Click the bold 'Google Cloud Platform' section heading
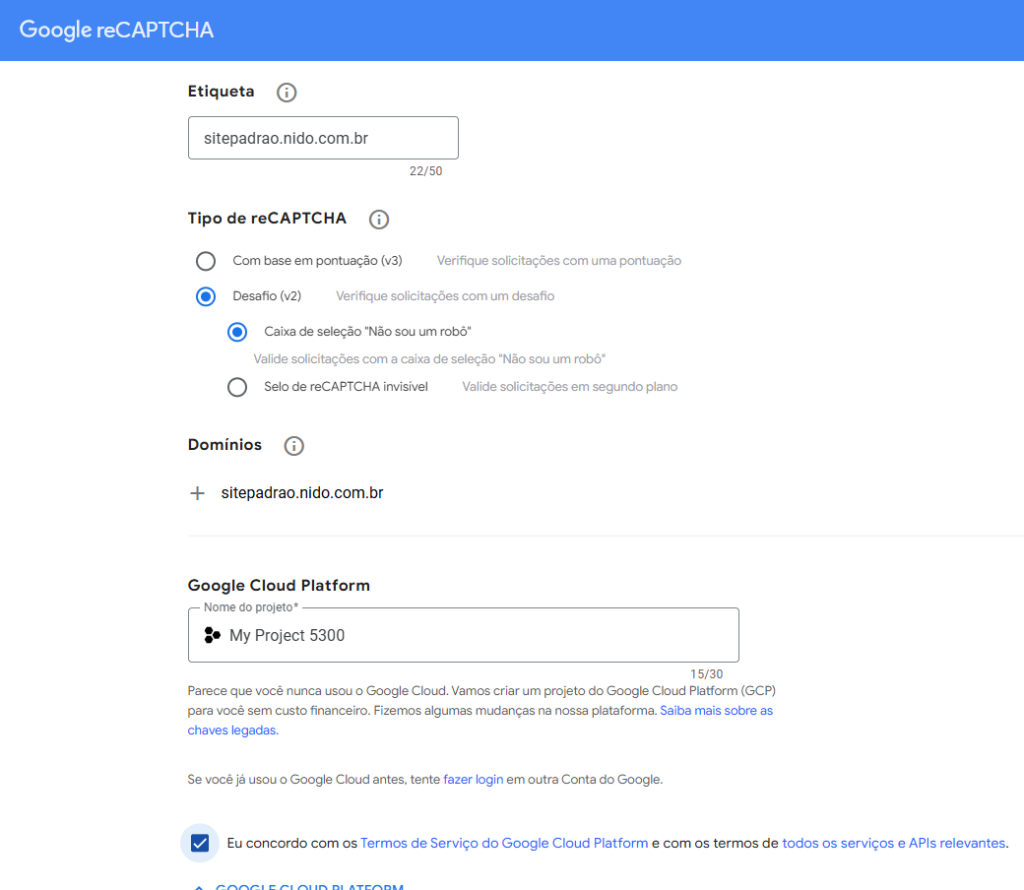The width and height of the screenshot is (1024, 890). click(x=279, y=586)
